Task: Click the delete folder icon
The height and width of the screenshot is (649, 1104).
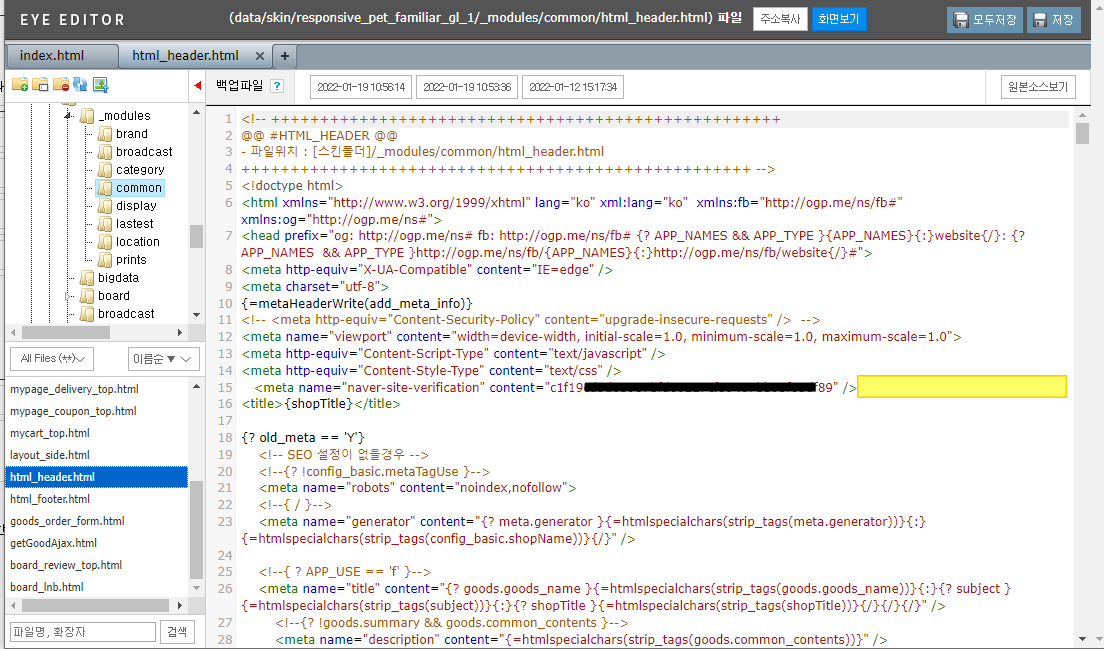Action: coord(60,85)
